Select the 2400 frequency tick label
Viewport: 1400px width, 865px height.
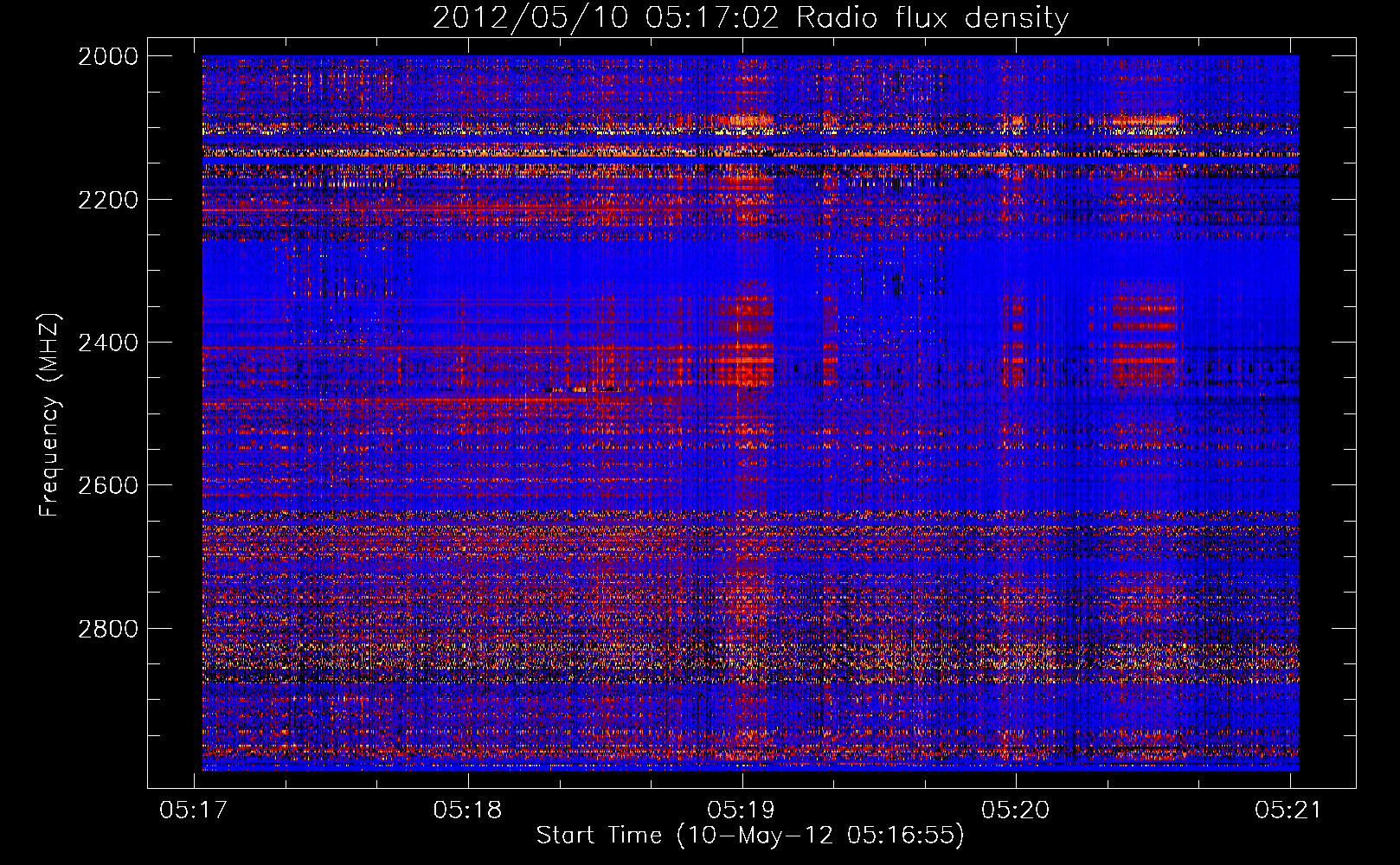[x=108, y=343]
